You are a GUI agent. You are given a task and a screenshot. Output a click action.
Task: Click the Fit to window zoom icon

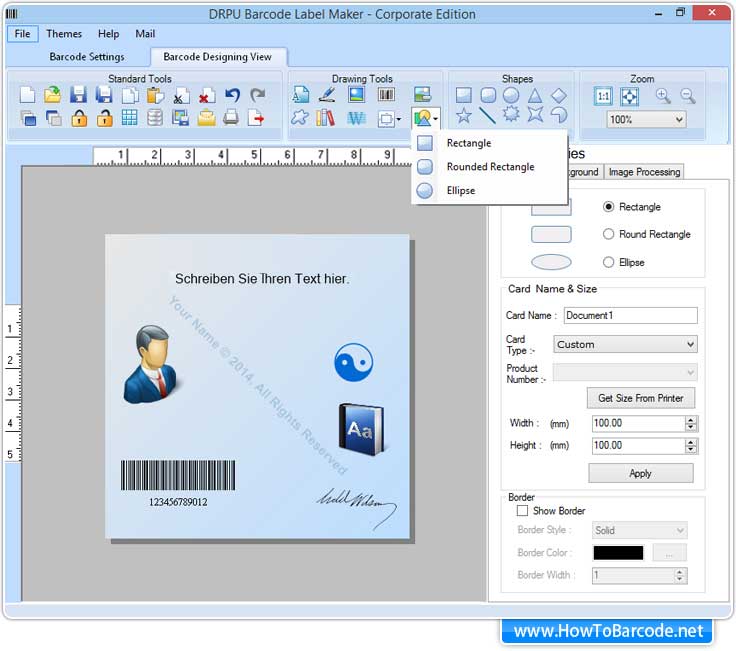pos(629,97)
